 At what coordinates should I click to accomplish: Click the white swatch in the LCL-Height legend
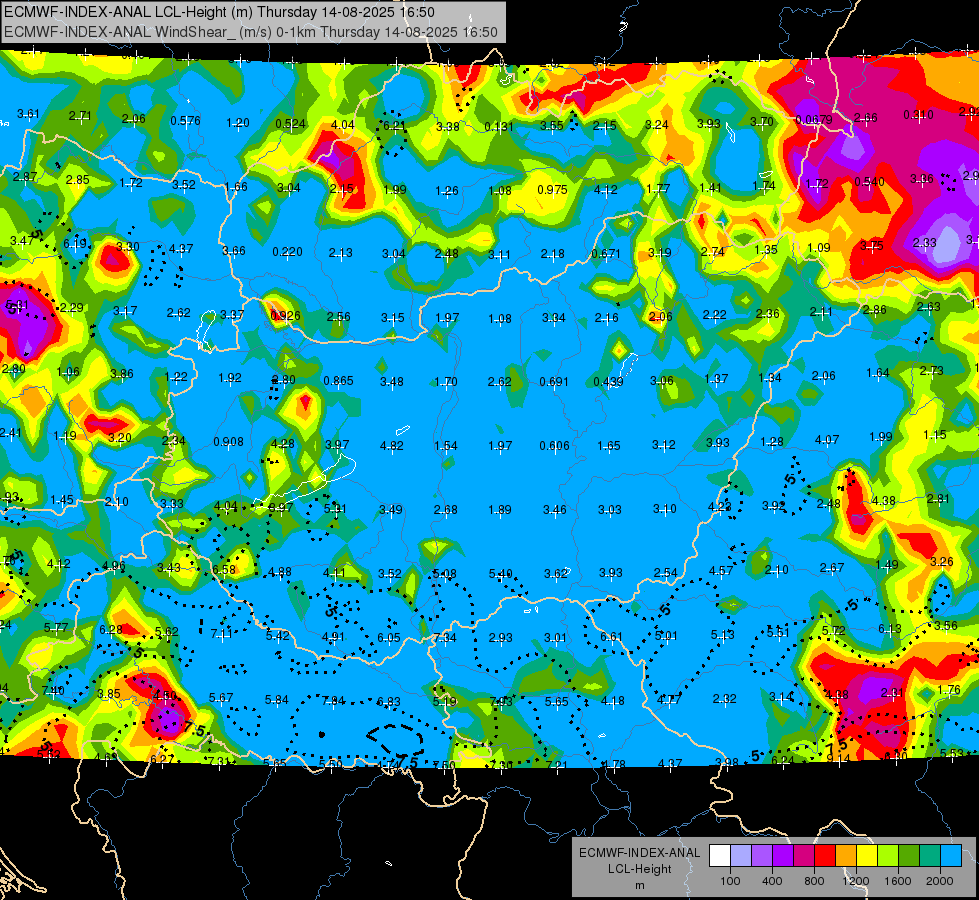coord(720,856)
